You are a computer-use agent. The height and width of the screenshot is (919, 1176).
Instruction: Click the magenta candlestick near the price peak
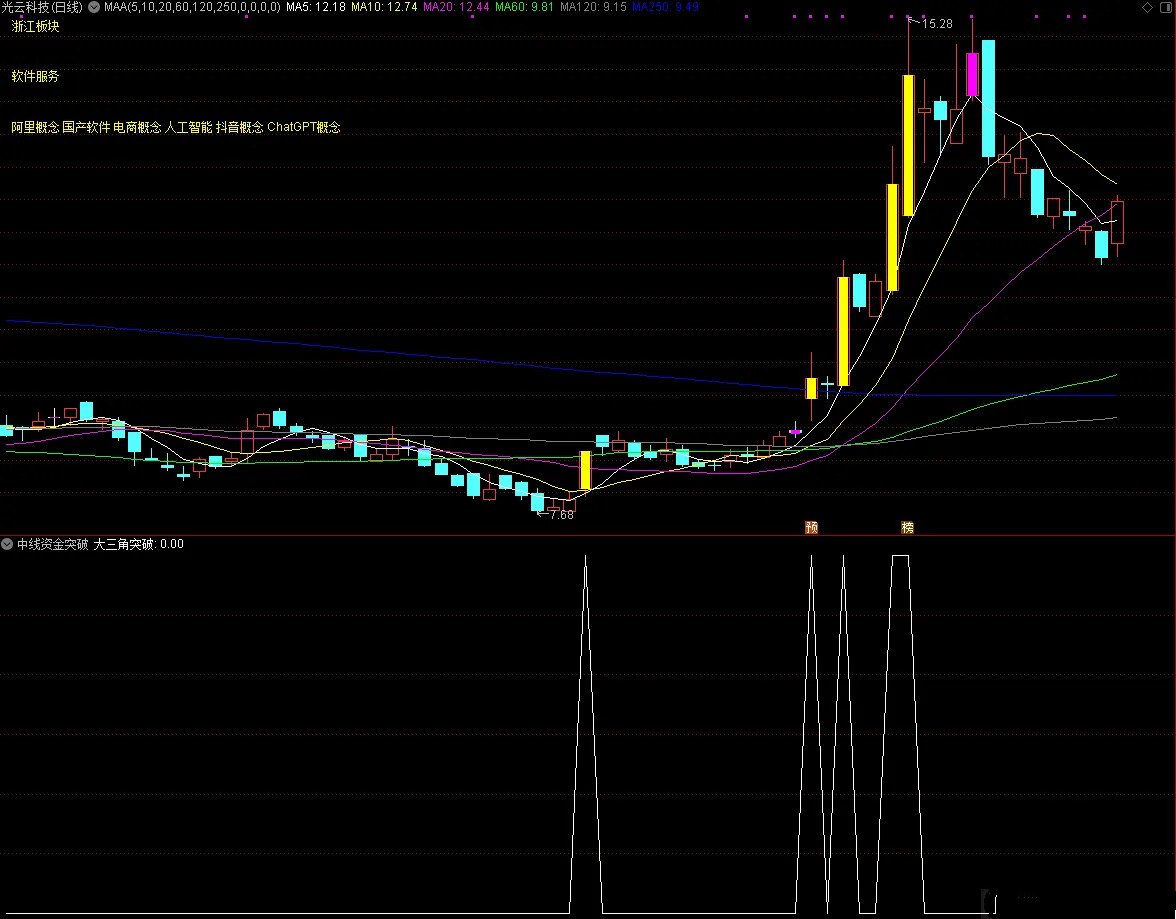tap(973, 74)
